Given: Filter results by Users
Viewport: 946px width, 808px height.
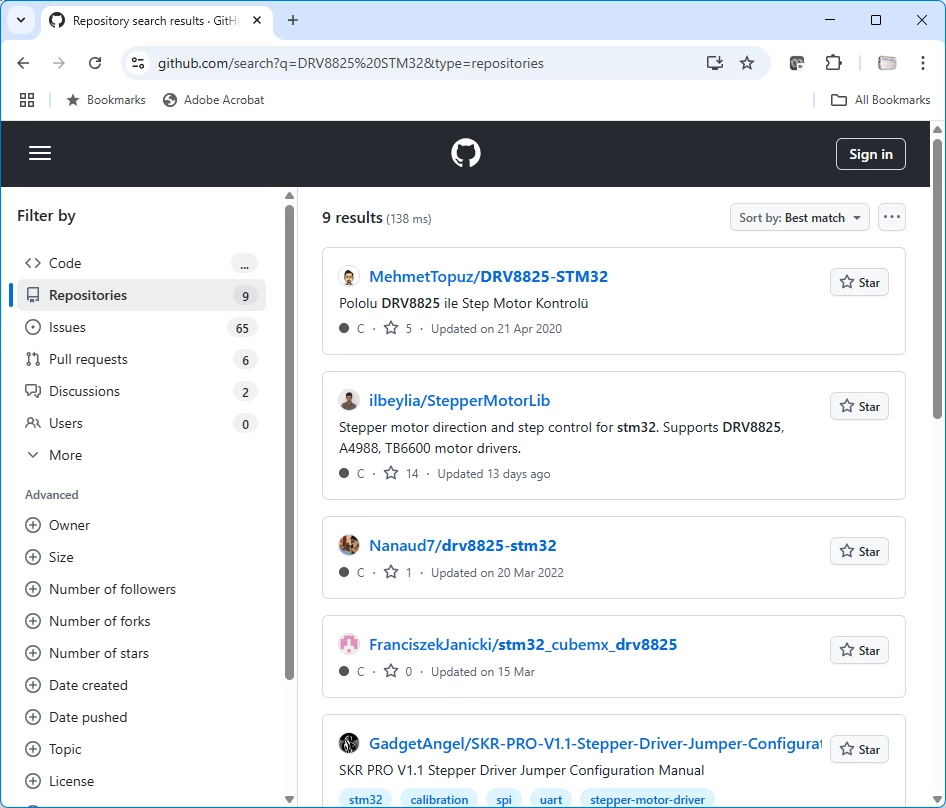Looking at the screenshot, I should (141, 423).
